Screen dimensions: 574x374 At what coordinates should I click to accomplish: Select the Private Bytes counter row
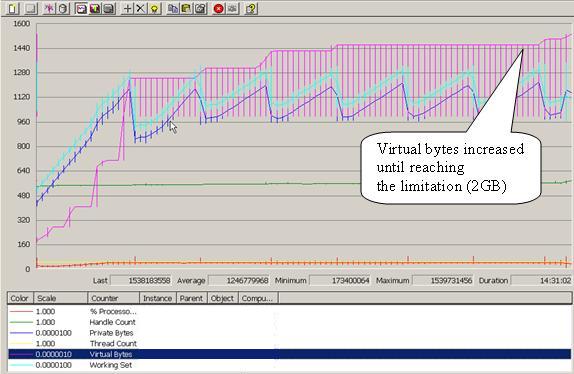[x=290, y=333]
